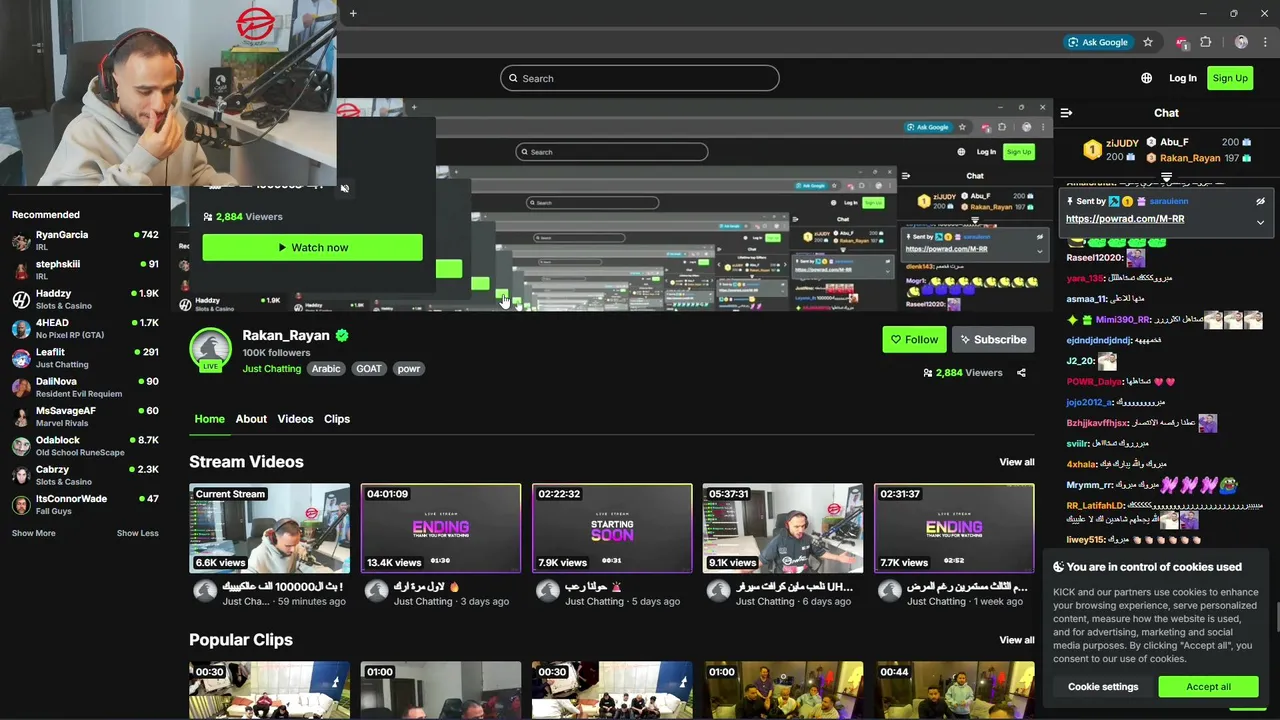Hide the pinned message with the eye-slash icon

point(1260,201)
